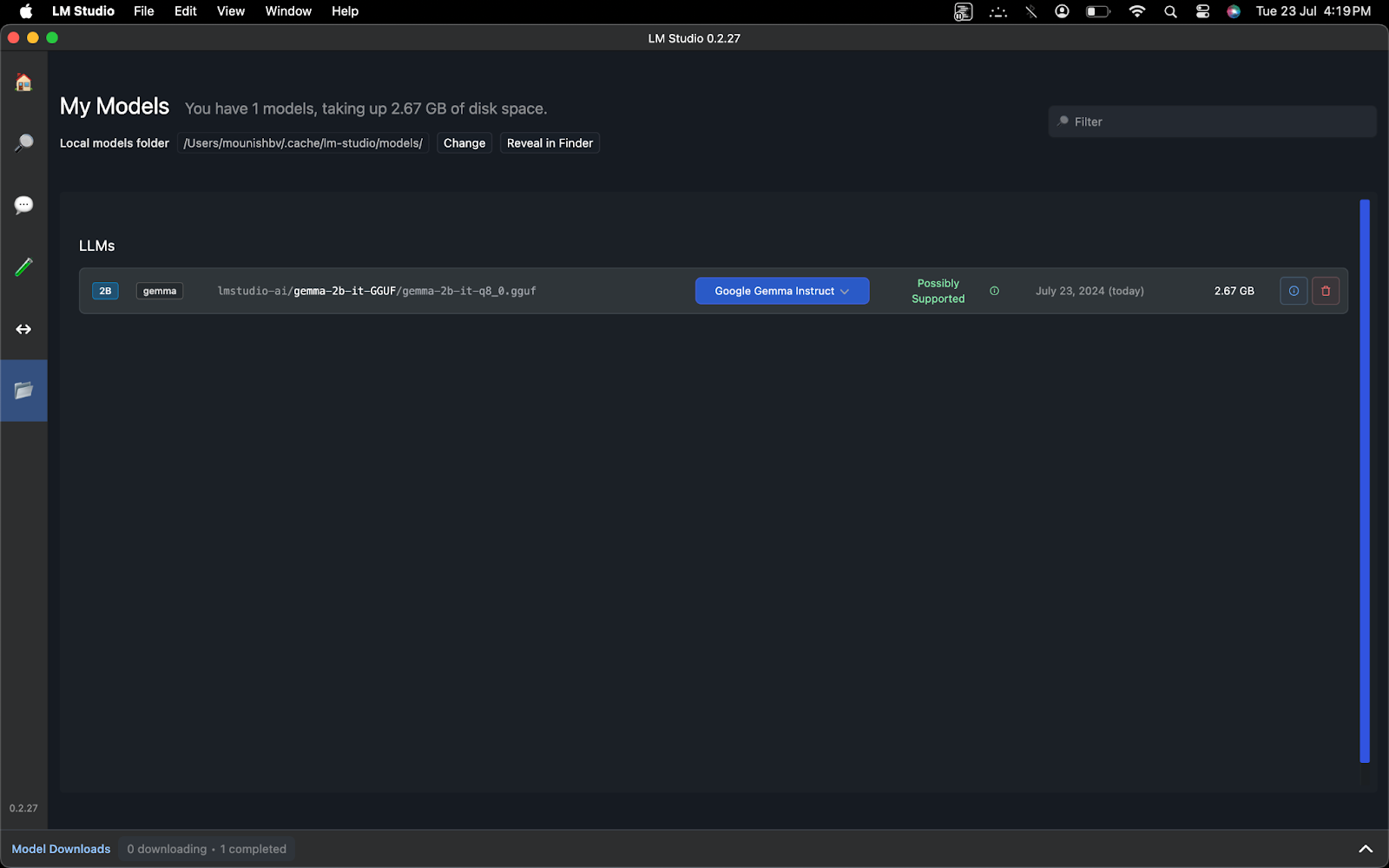Image resolution: width=1389 pixels, height=868 pixels.
Task: Open Siri from menu bar
Action: point(1234,11)
